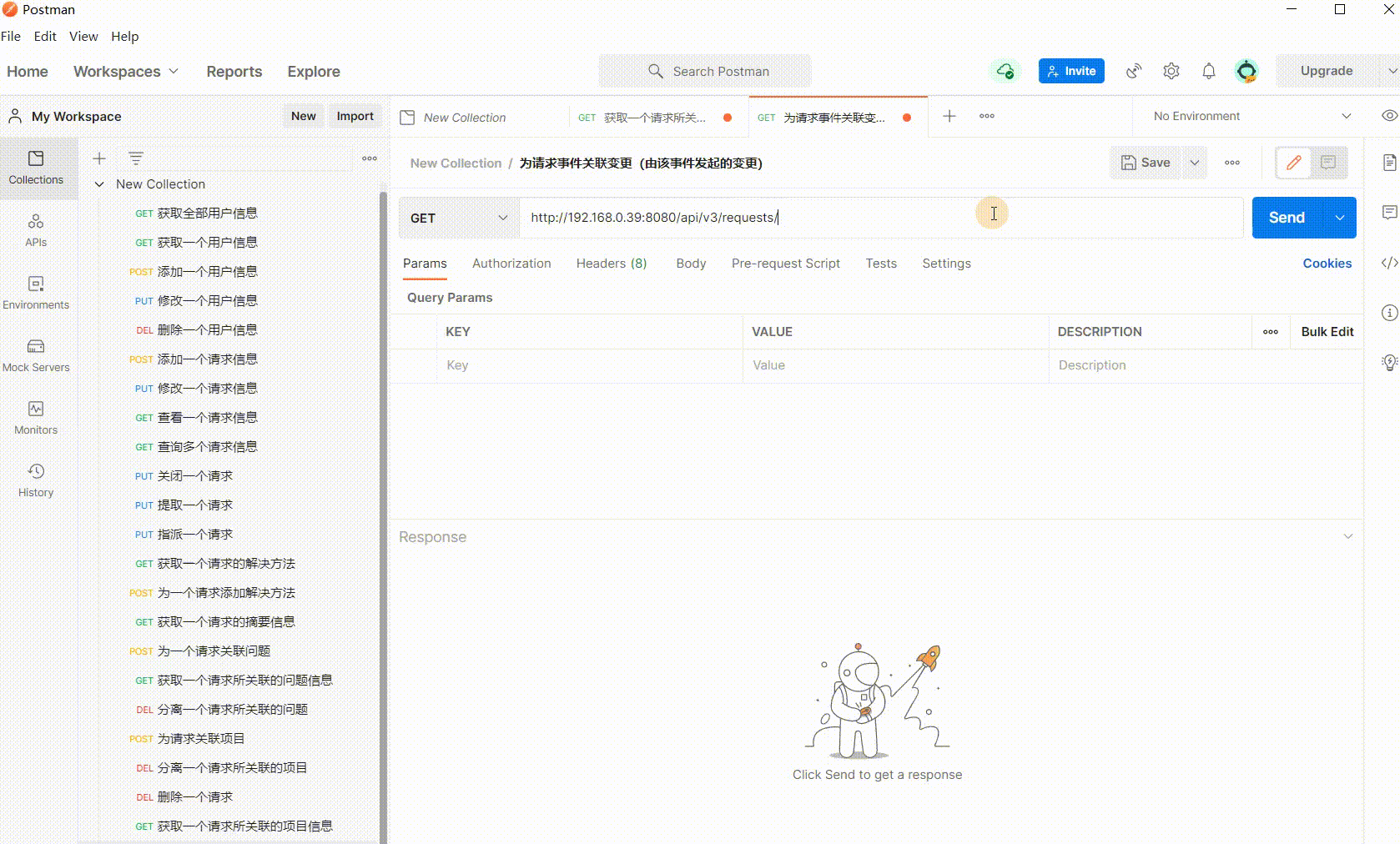Viewport: 1400px width, 844px height.
Task: Open the comments icon in the right sidebar
Action: [1389, 213]
